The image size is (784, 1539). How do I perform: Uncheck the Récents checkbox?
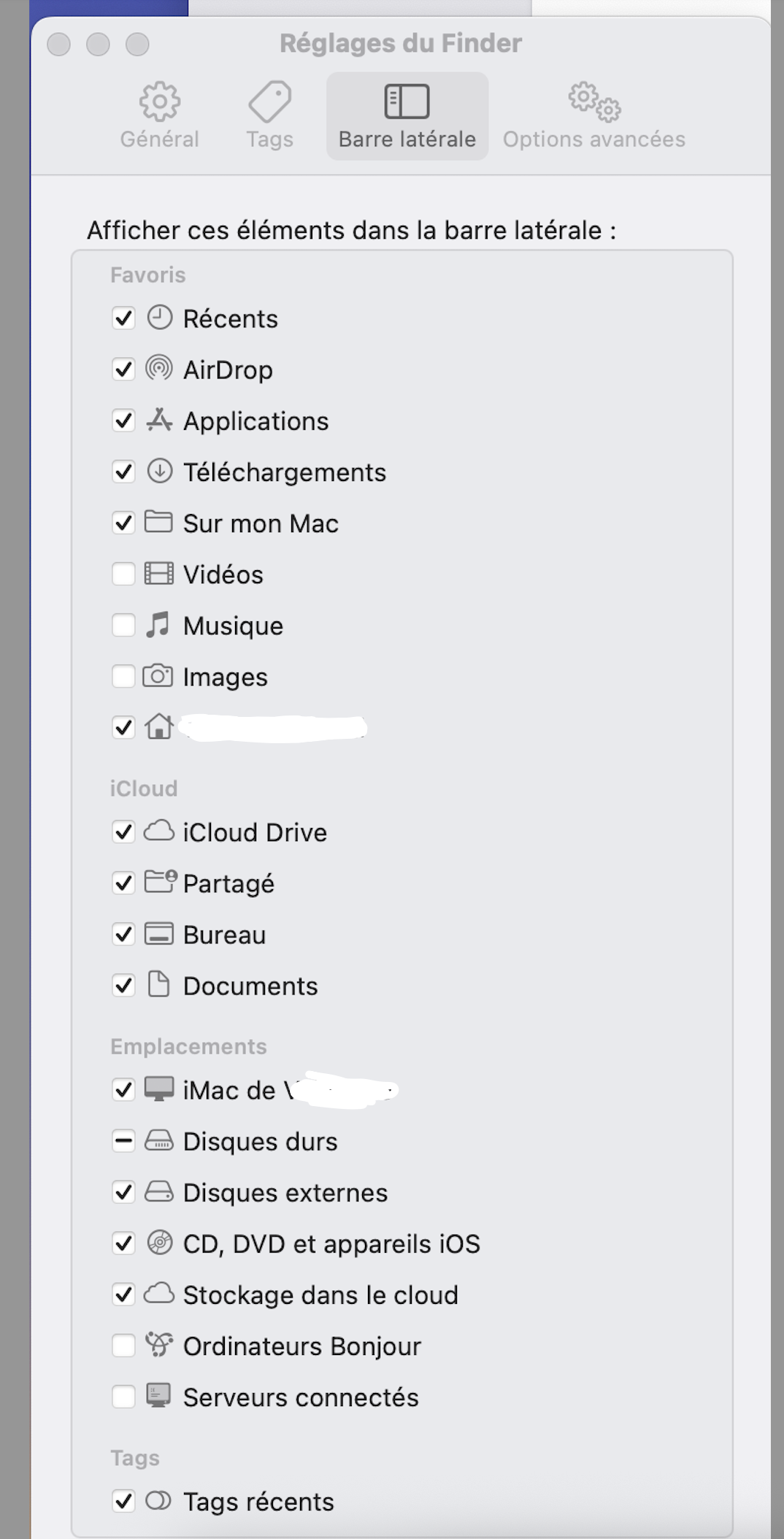click(123, 318)
